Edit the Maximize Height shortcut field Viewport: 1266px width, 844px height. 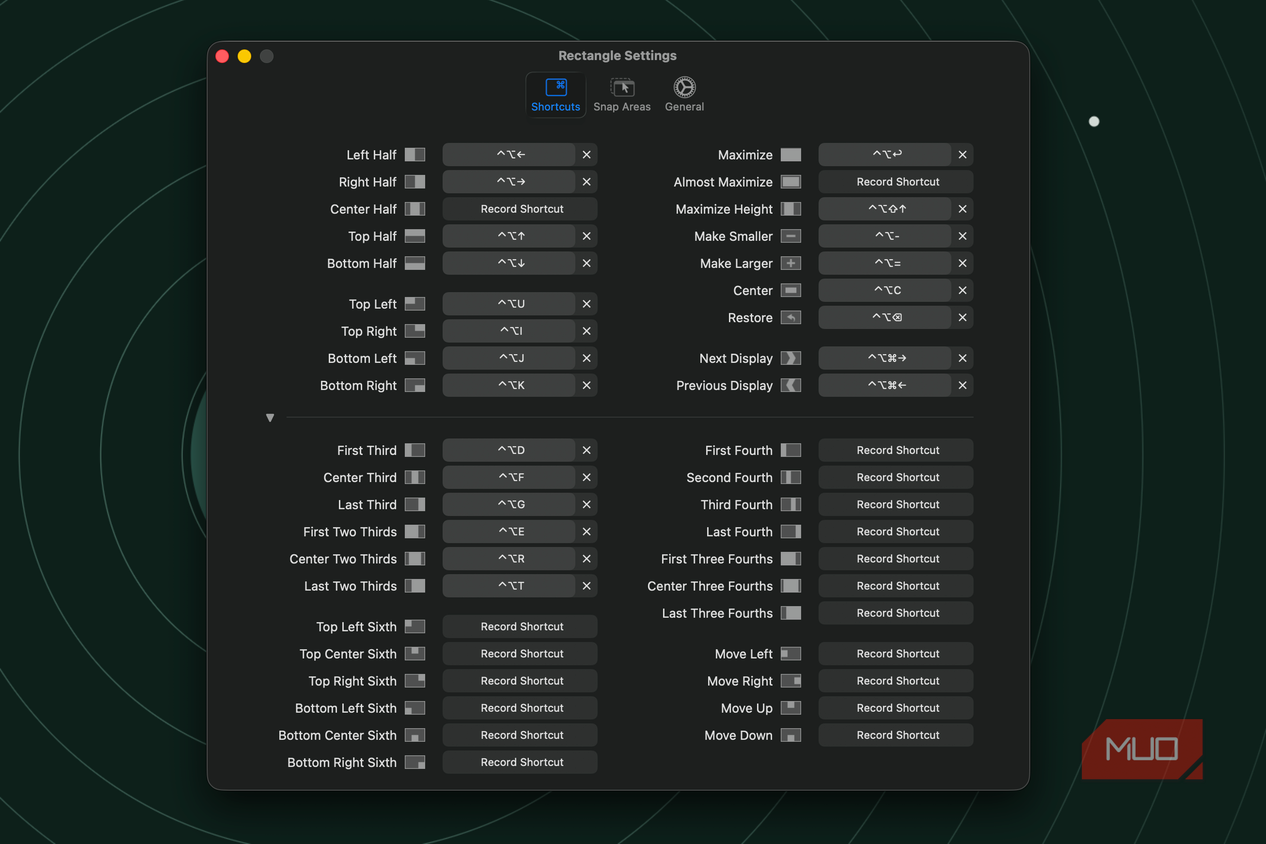(885, 209)
